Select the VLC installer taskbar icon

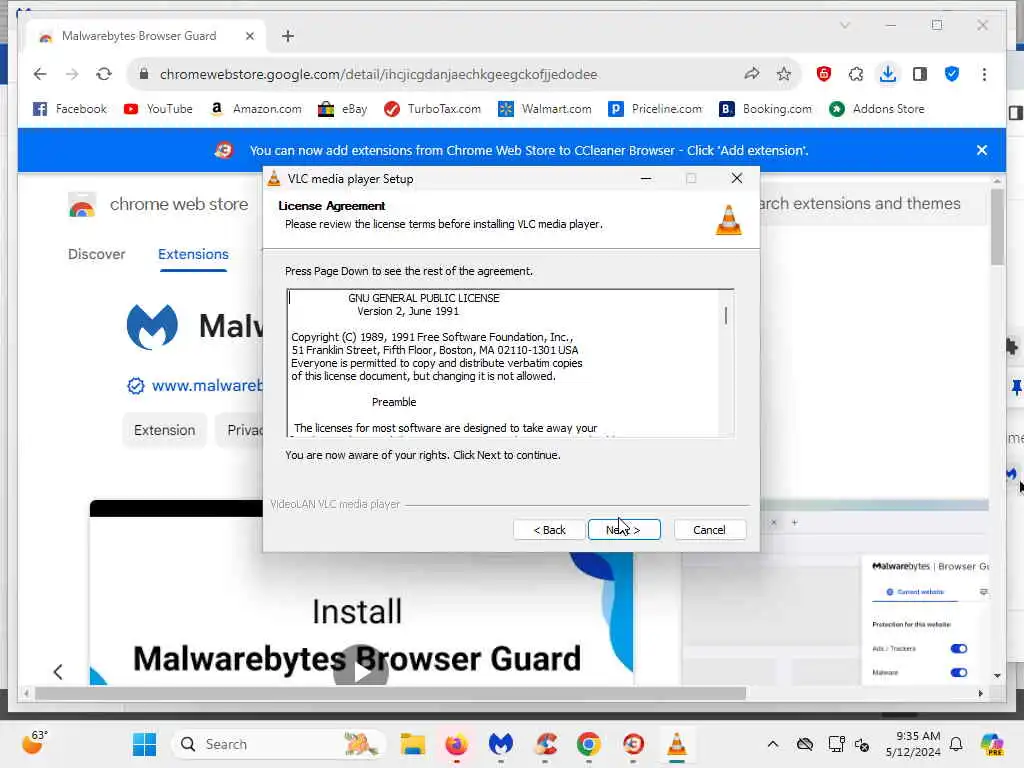(x=677, y=744)
